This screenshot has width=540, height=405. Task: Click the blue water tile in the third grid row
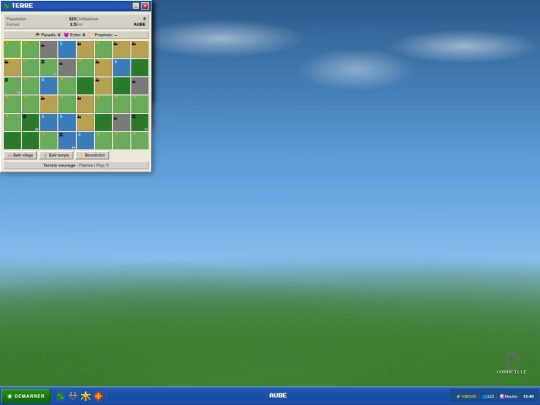49,86
